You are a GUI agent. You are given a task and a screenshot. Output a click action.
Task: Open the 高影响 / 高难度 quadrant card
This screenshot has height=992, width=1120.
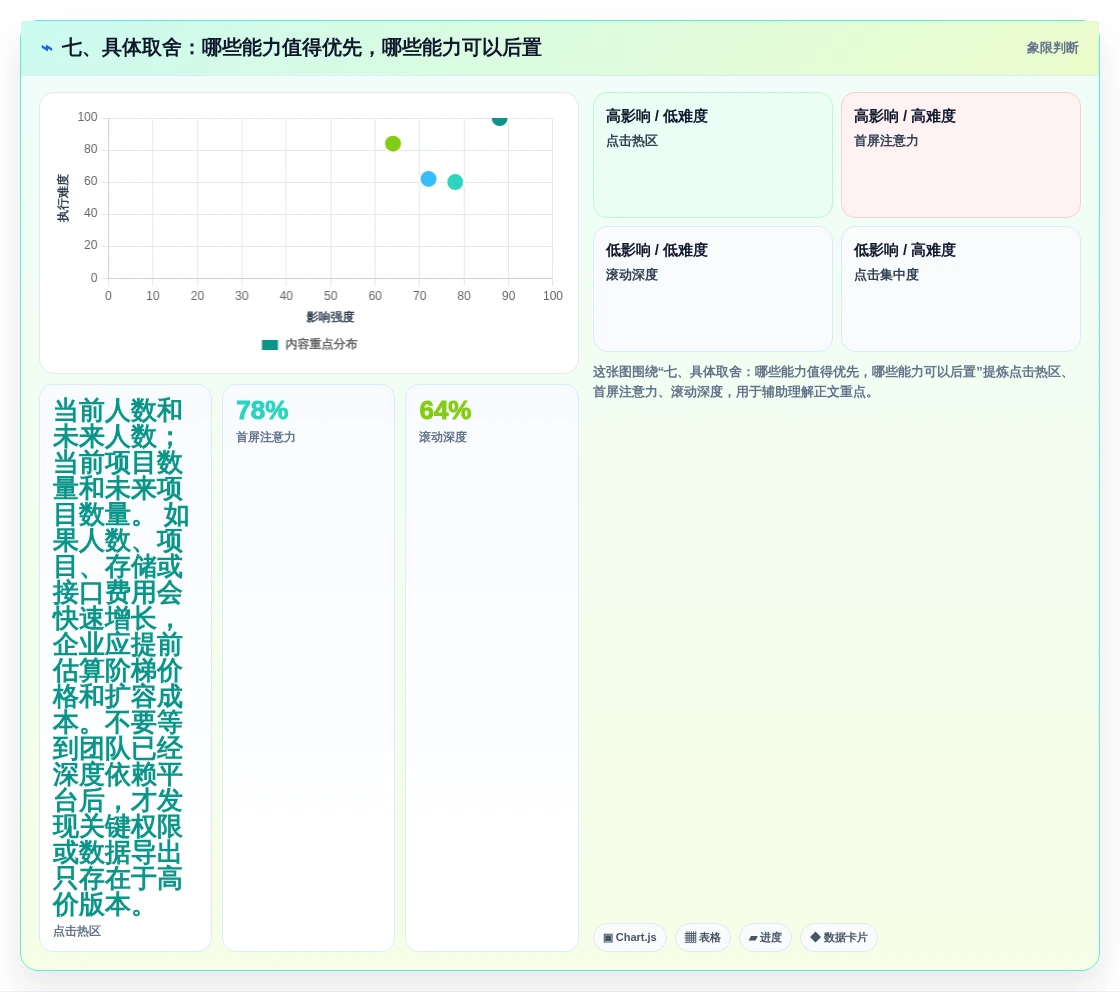961,155
